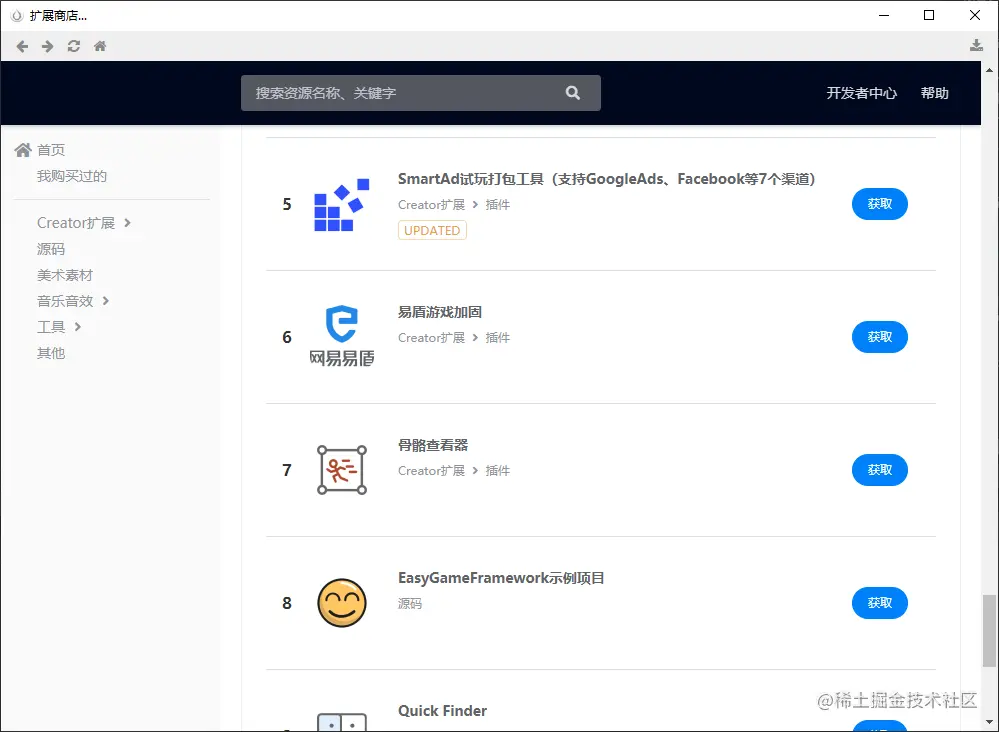Screen dimensions: 999x732
Task: Open the home icon in the toolbar
Action: point(100,46)
